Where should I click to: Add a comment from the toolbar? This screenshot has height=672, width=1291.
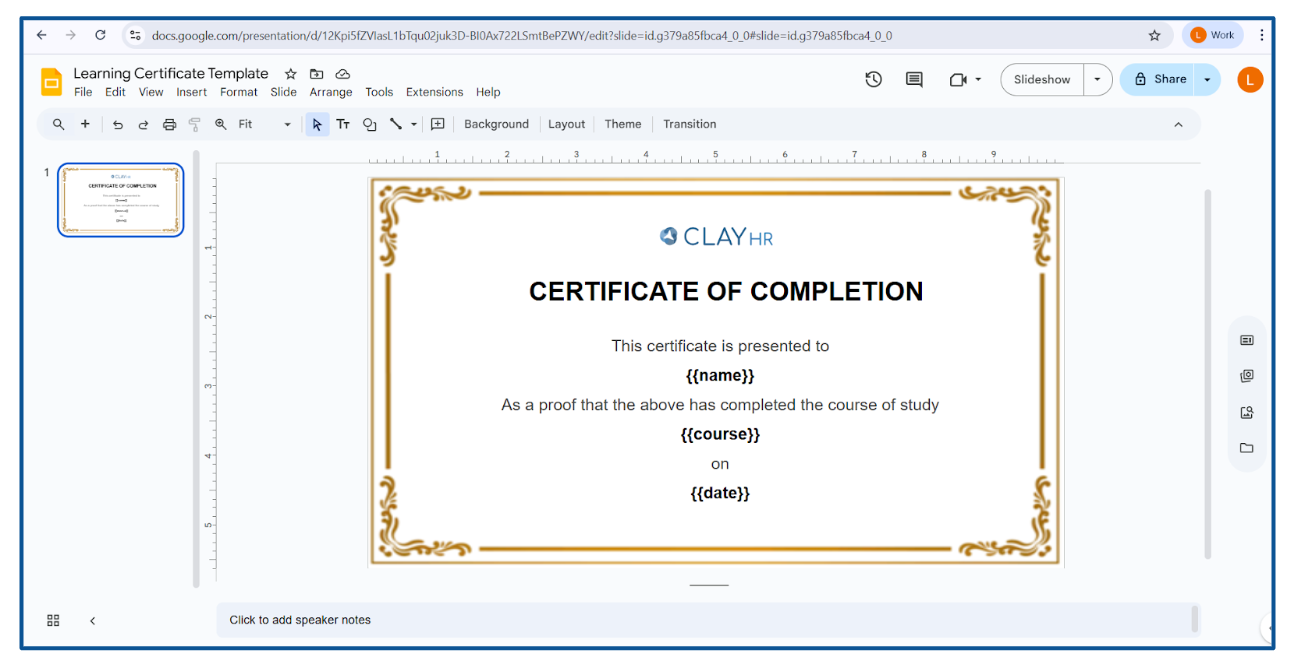click(x=437, y=124)
